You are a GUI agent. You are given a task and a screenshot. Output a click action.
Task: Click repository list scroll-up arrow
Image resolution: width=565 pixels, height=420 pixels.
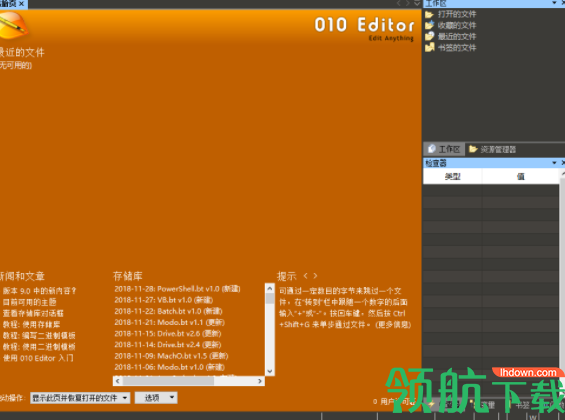(x=270, y=289)
